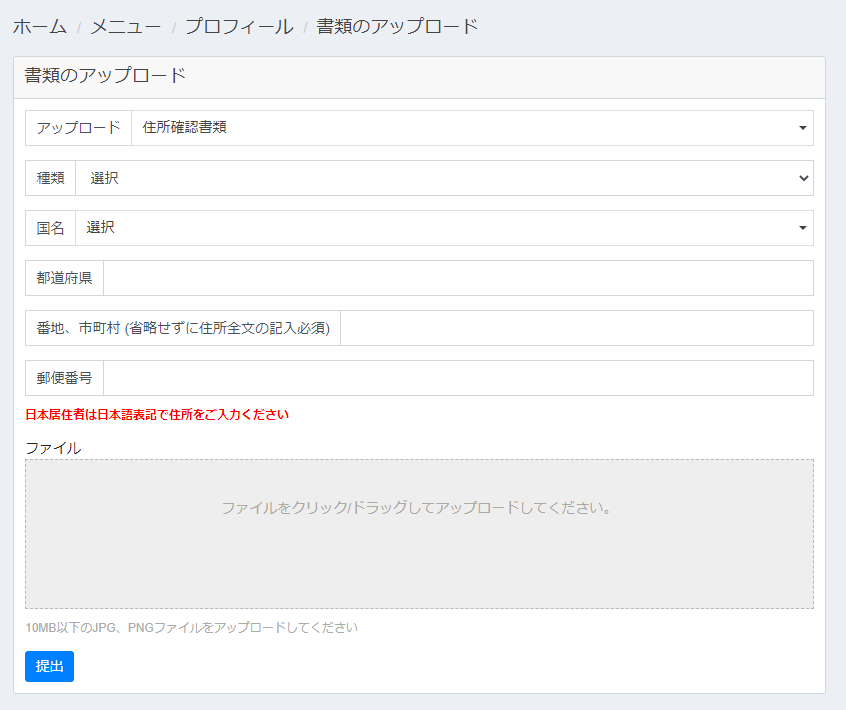This screenshot has width=846, height=710.
Task: Click the caret arrow on the 国名 field
Action: [x=802, y=228]
